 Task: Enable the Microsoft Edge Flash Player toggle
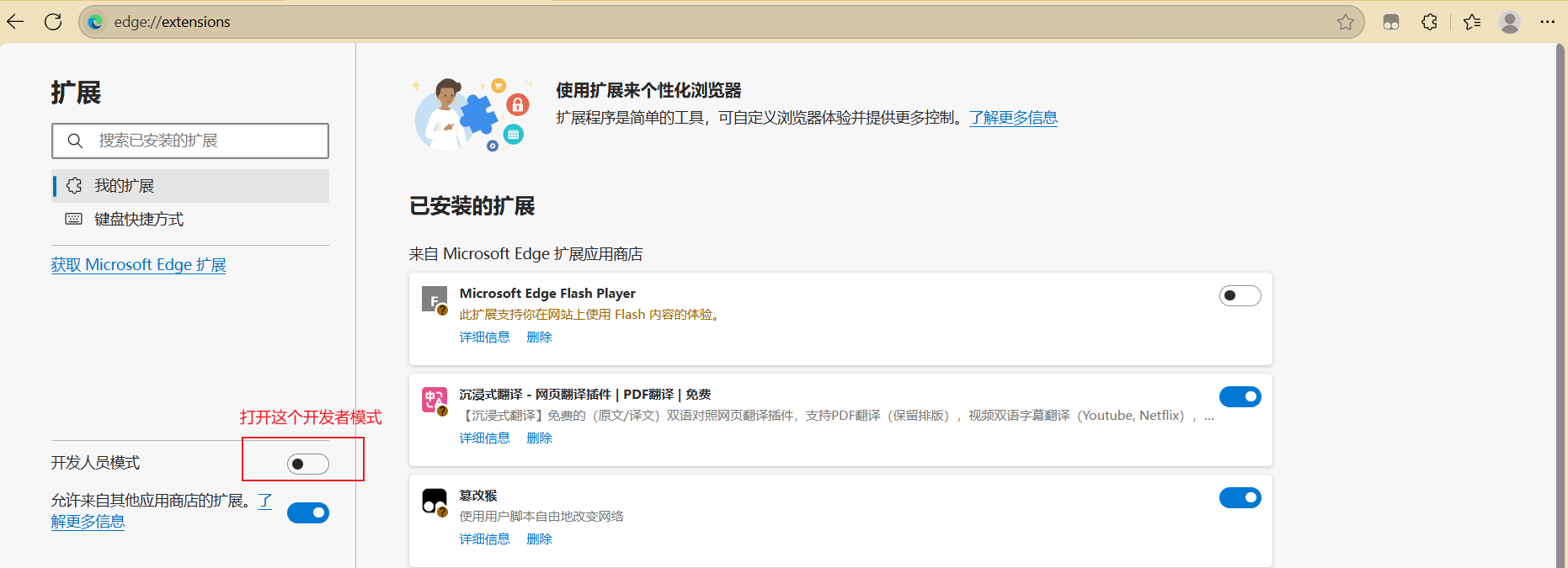1240,295
